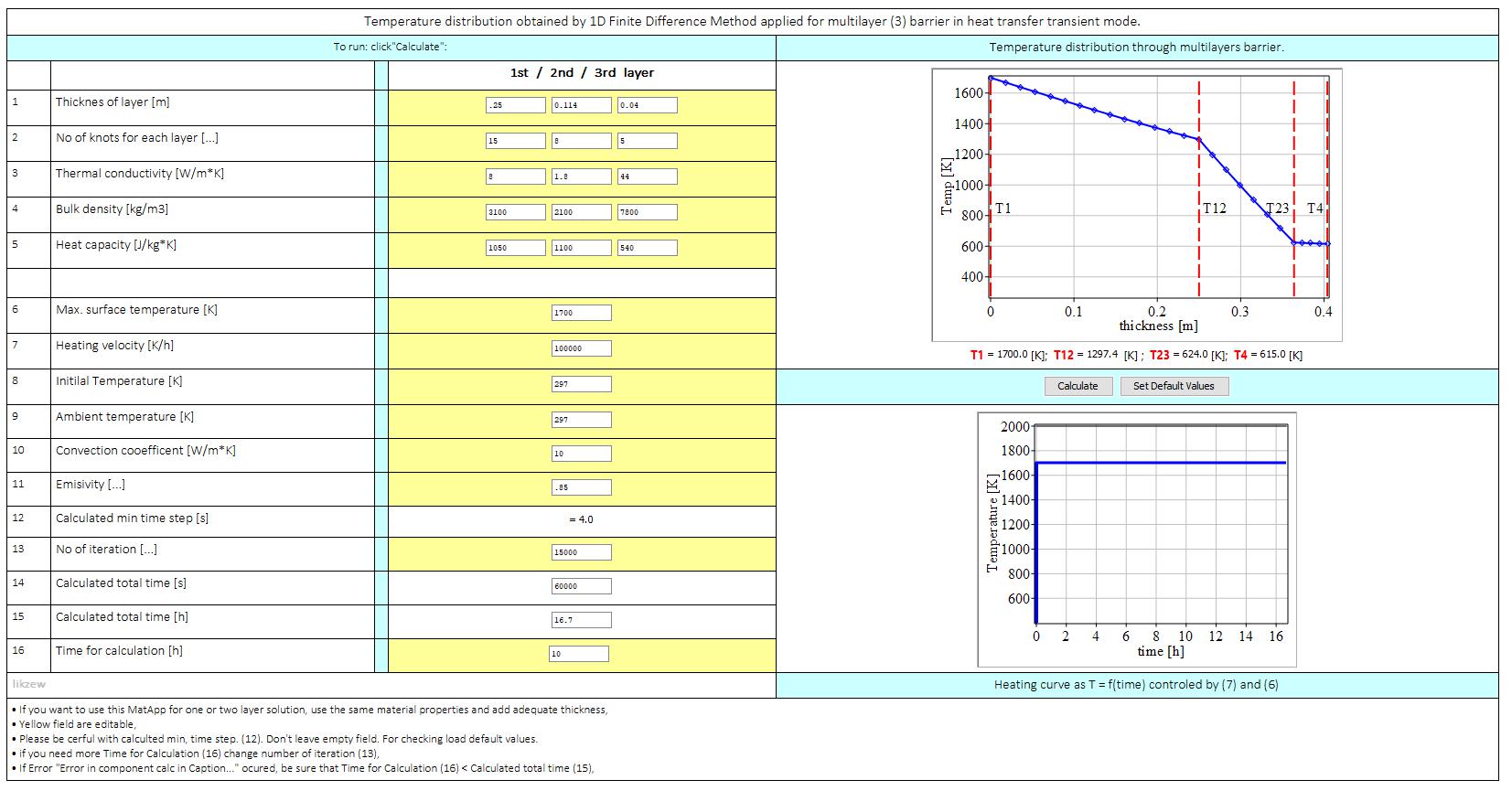Screen dimensions: 1512x791
Task: Click 3rd layer bulk density field (7800)
Action: (648, 212)
